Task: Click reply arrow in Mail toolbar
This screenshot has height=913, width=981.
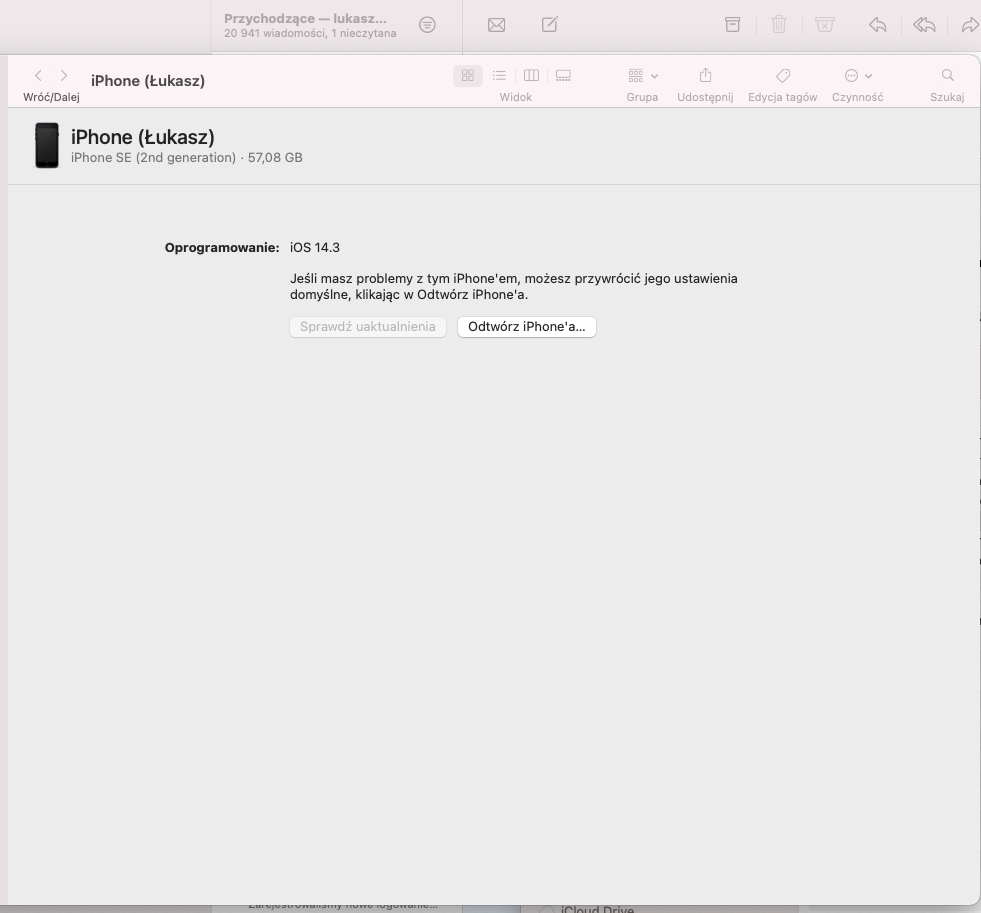Action: click(x=878, y=25)
